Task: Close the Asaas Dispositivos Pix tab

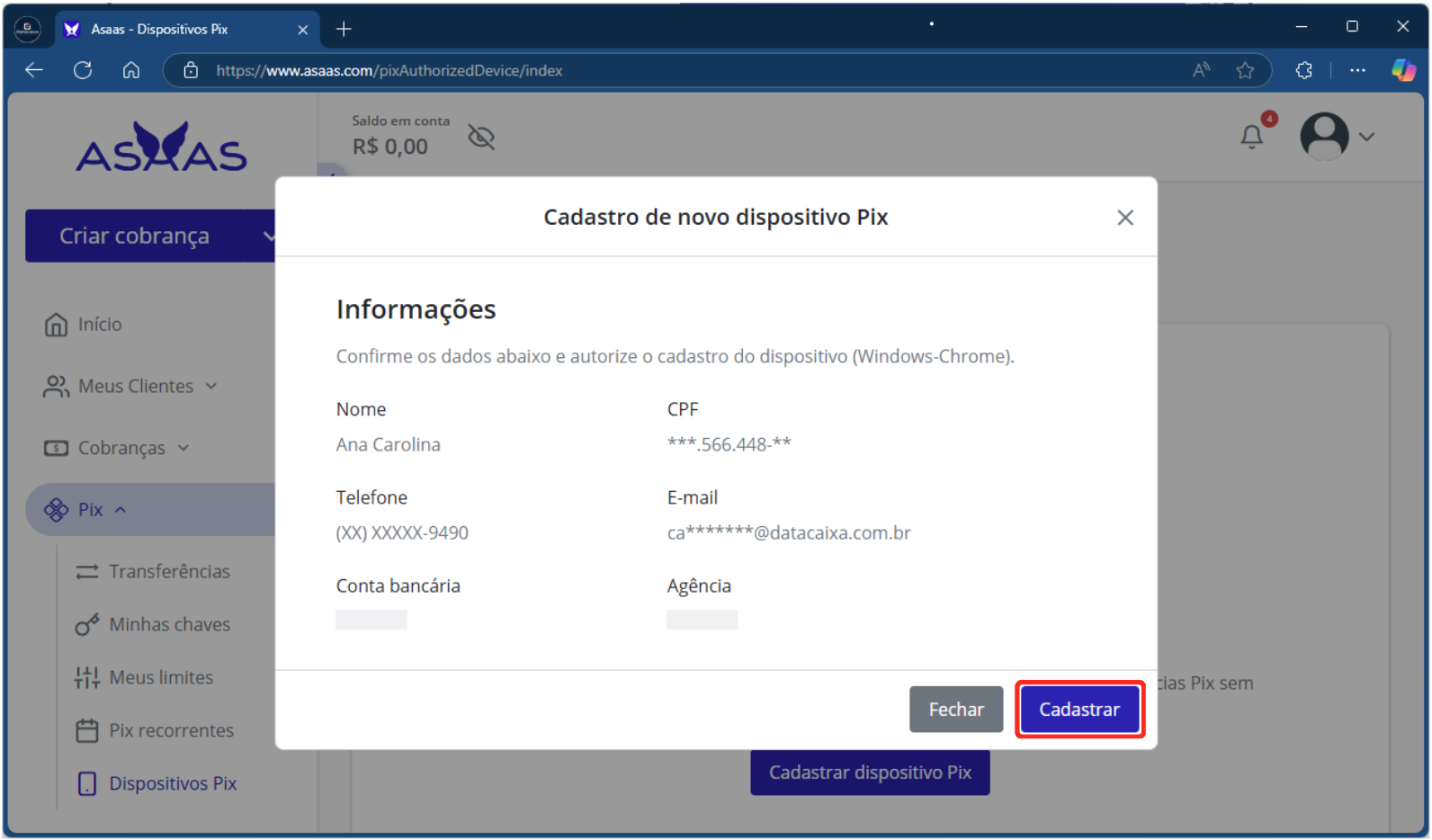Action: pyautogui.click(x=302, y=30)
